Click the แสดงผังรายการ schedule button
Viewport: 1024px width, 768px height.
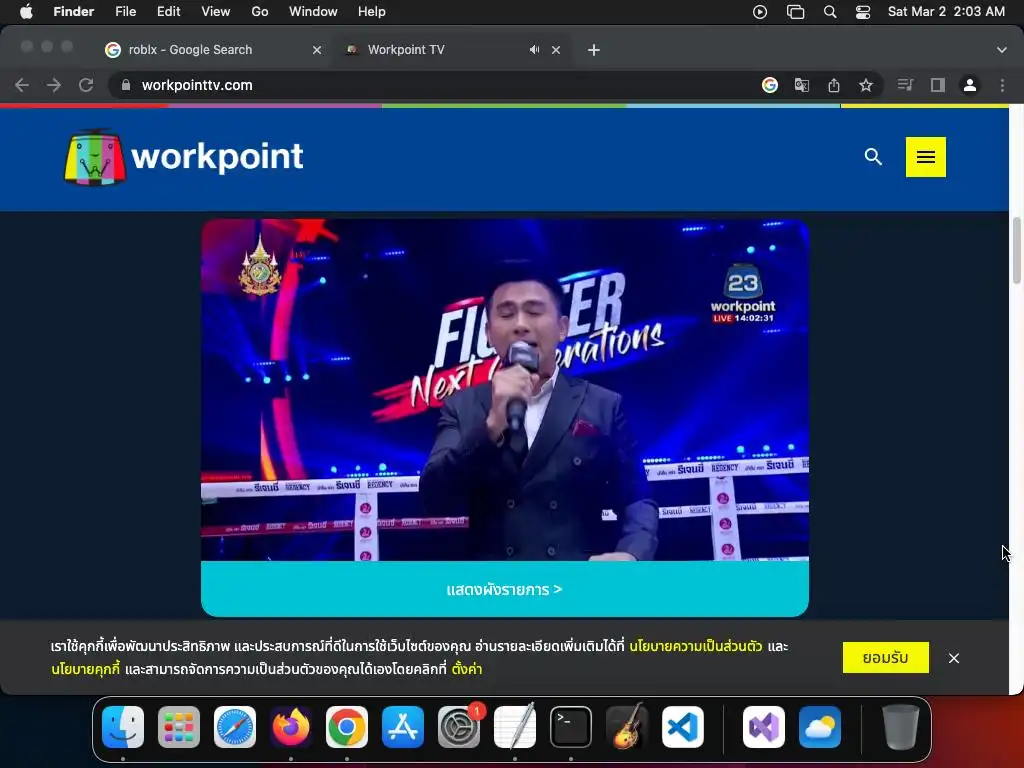pos(505,589)
